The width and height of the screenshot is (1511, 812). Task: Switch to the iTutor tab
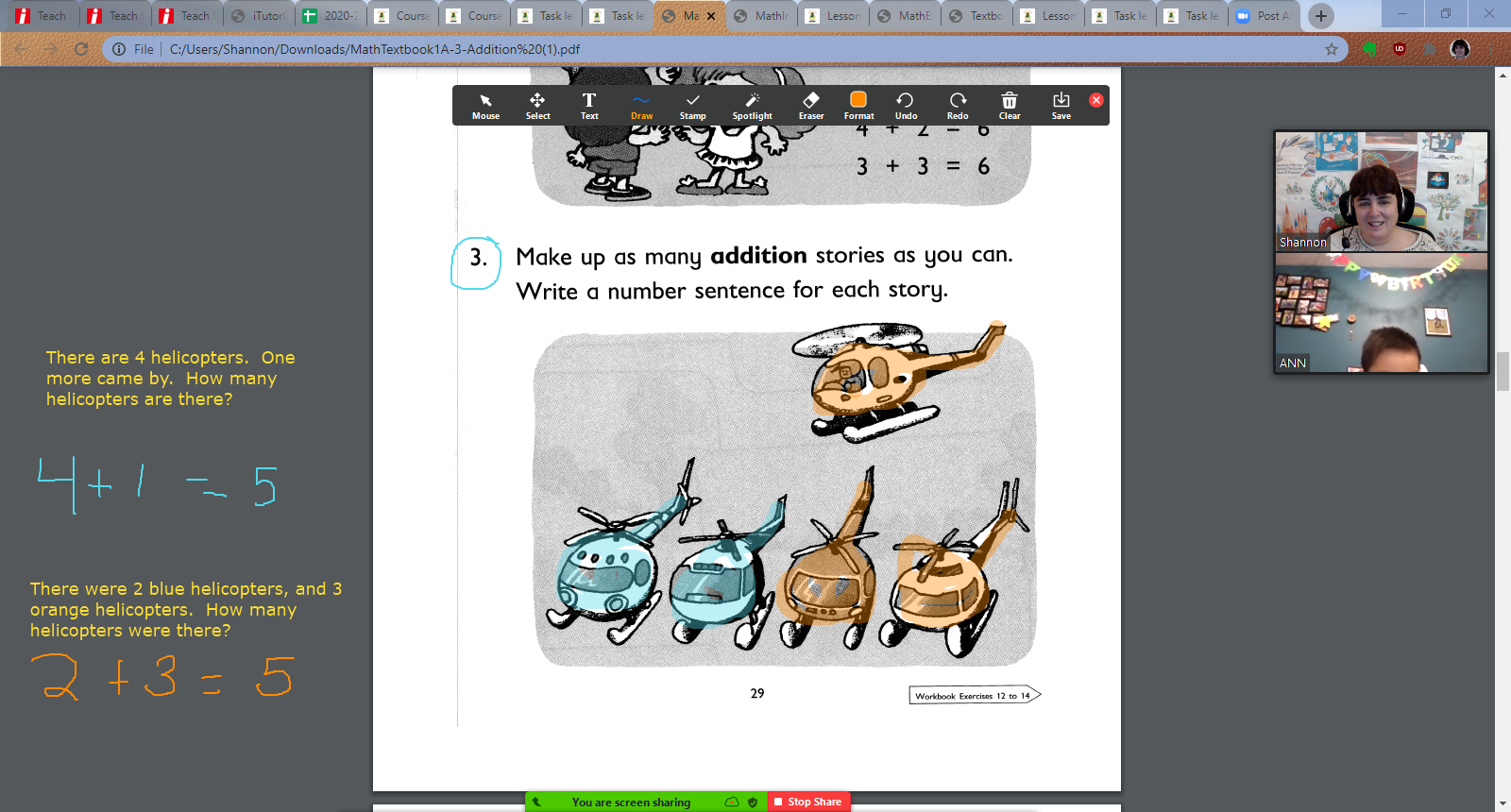pos(258,16)
